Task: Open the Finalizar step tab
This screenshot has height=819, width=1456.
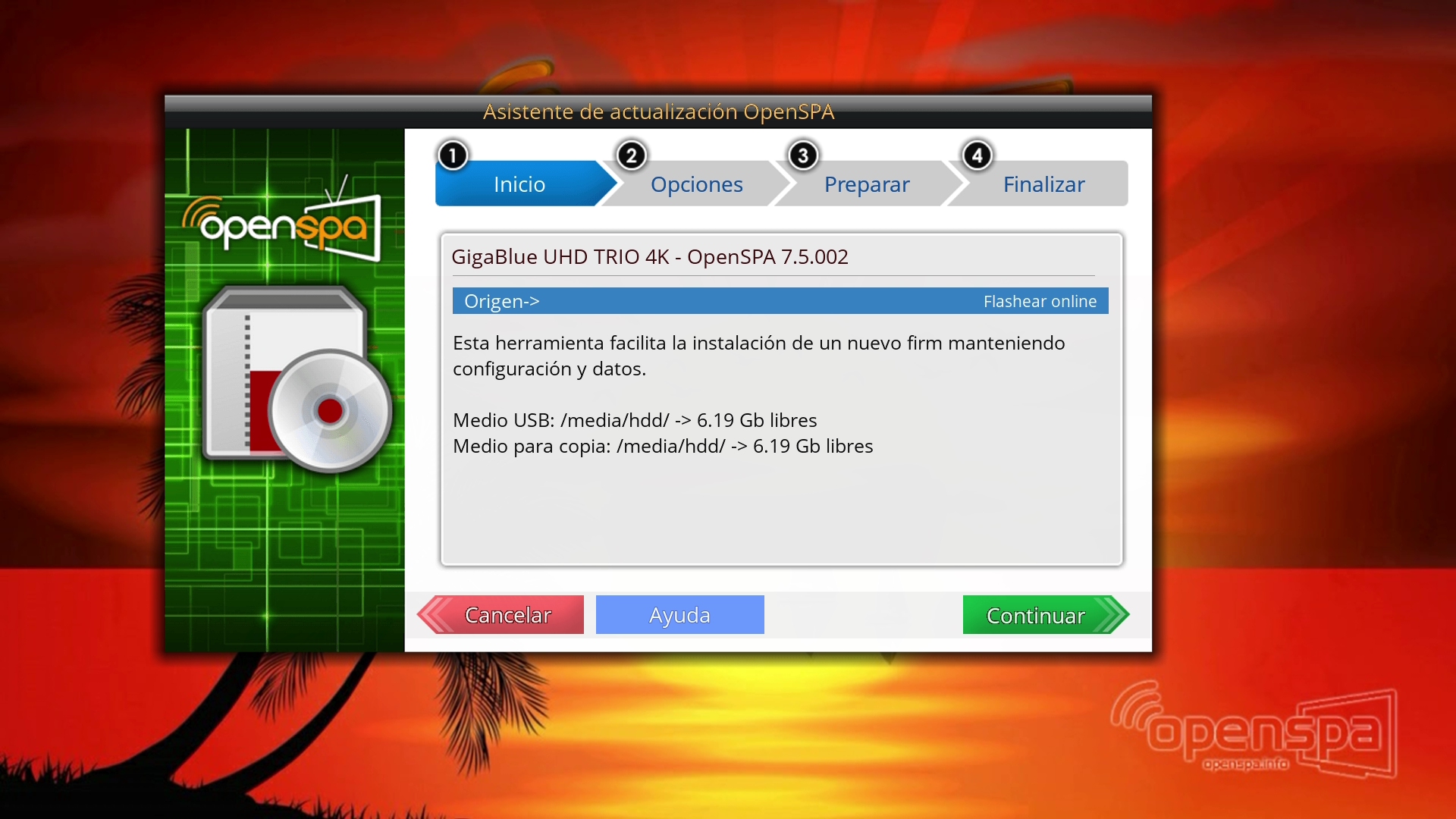Action: [1043, 184]
